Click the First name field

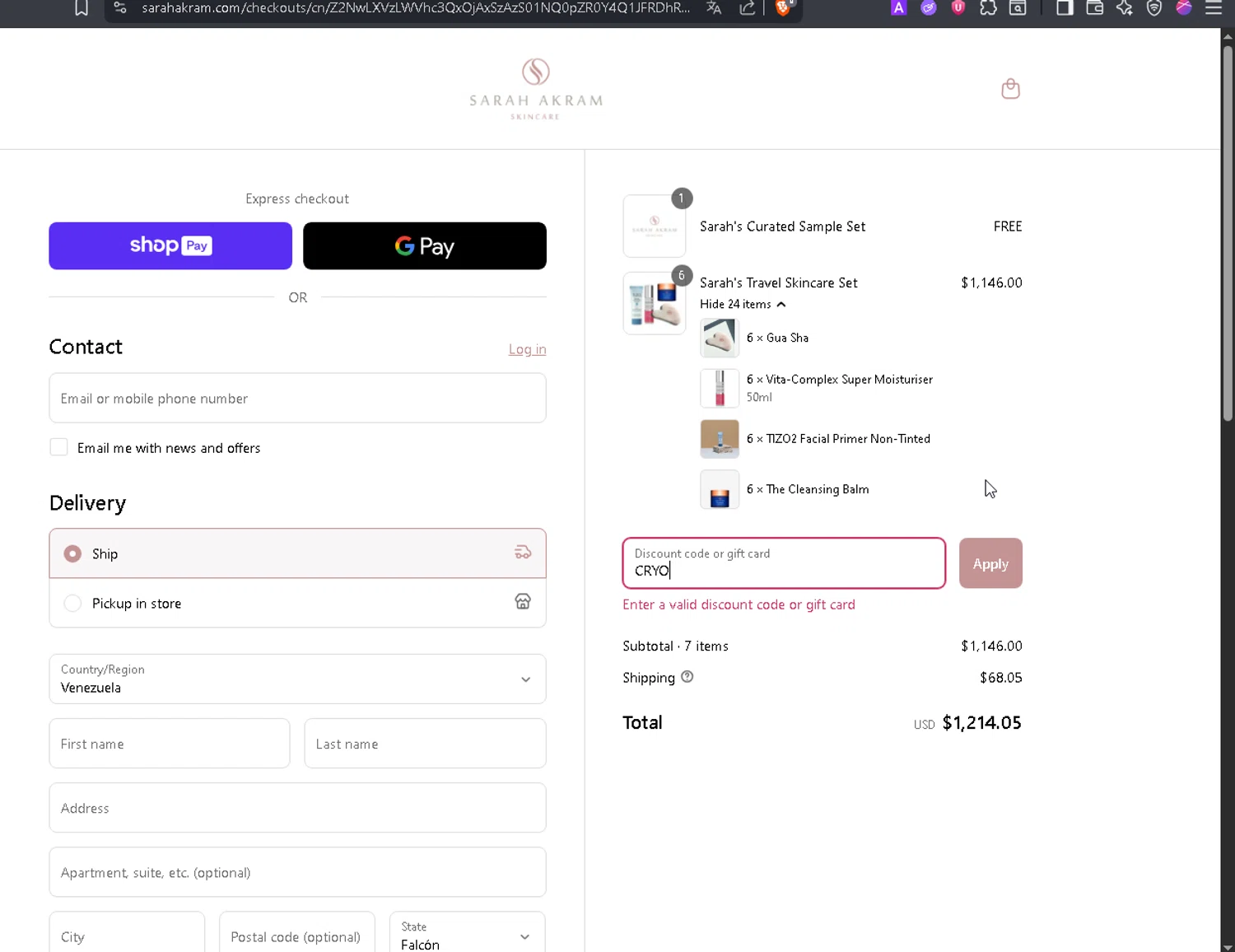click(170, 744)
